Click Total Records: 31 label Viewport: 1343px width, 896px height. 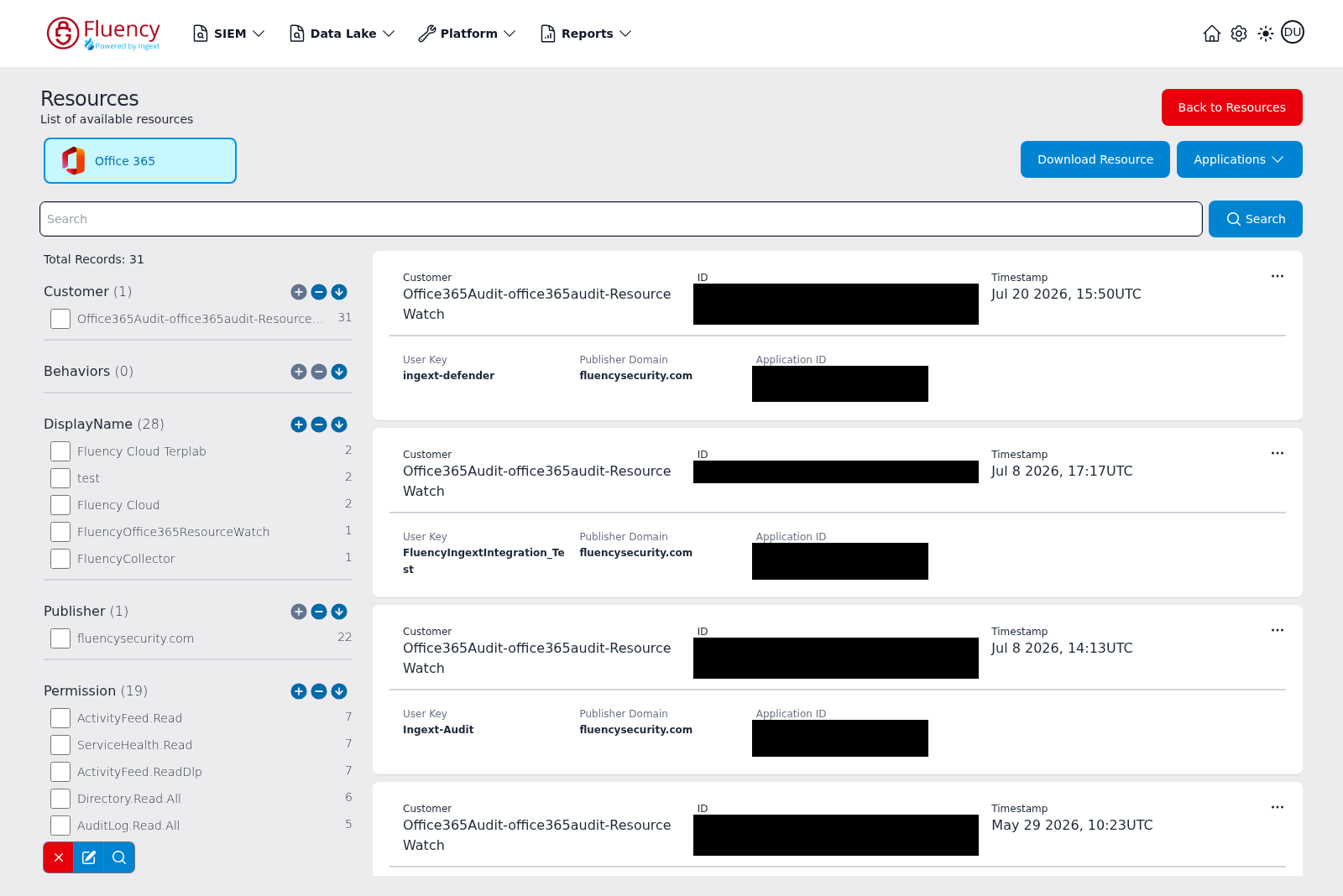(x=94, y=259)
